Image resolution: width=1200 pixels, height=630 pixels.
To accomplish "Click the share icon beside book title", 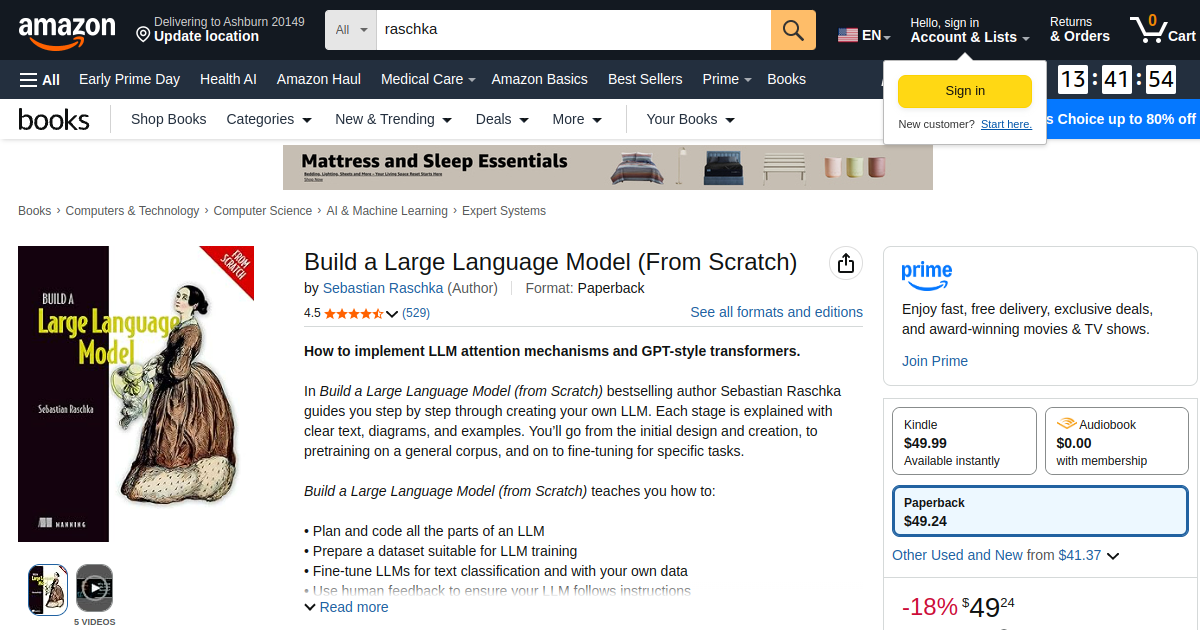I will [x=846, y=263].
